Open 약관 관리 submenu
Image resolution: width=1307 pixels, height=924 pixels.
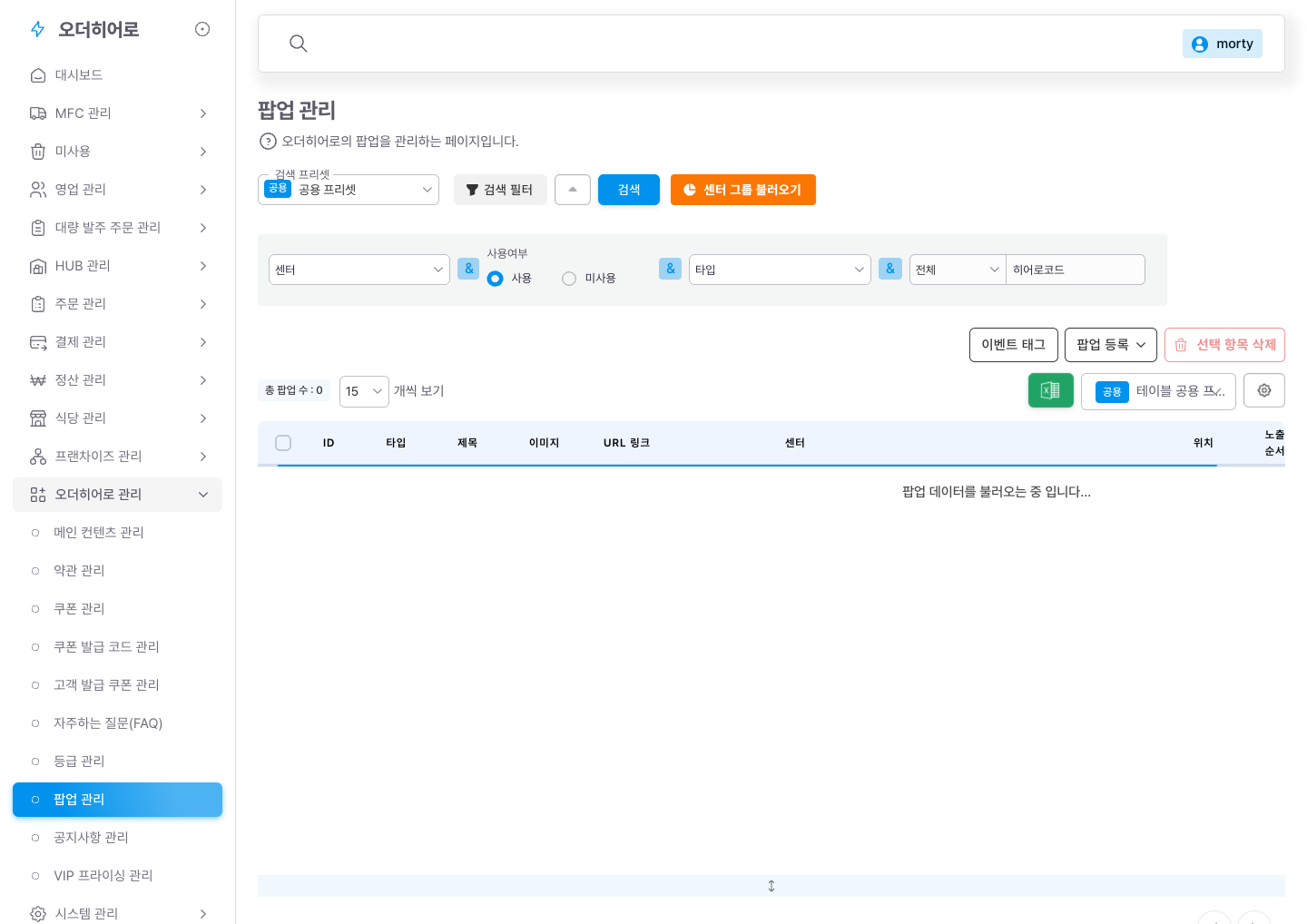pos(117,571)
